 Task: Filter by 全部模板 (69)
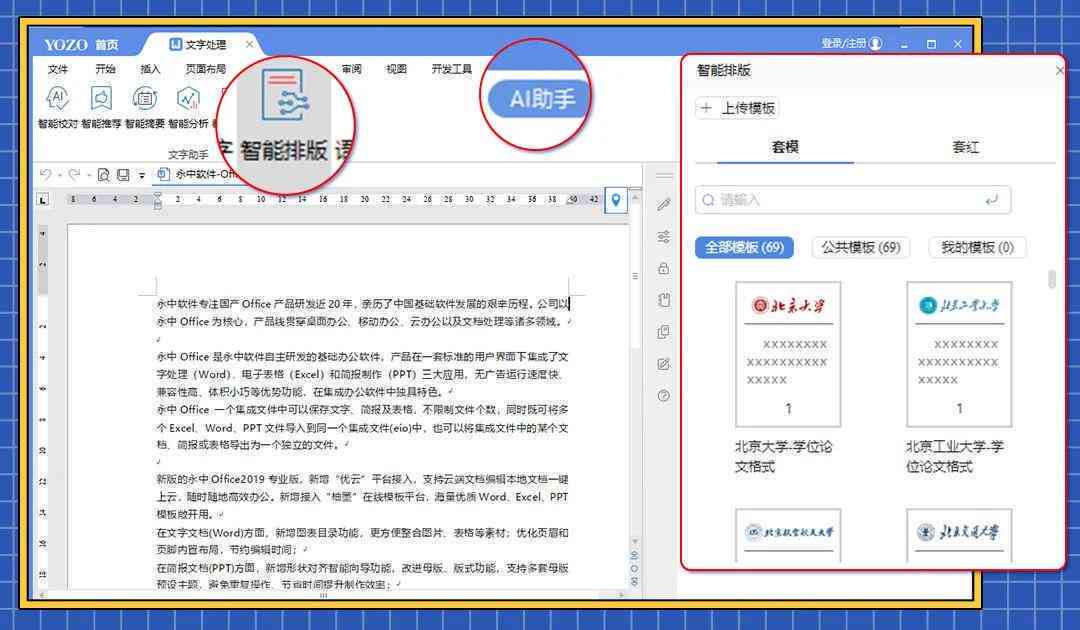point(744,247)
